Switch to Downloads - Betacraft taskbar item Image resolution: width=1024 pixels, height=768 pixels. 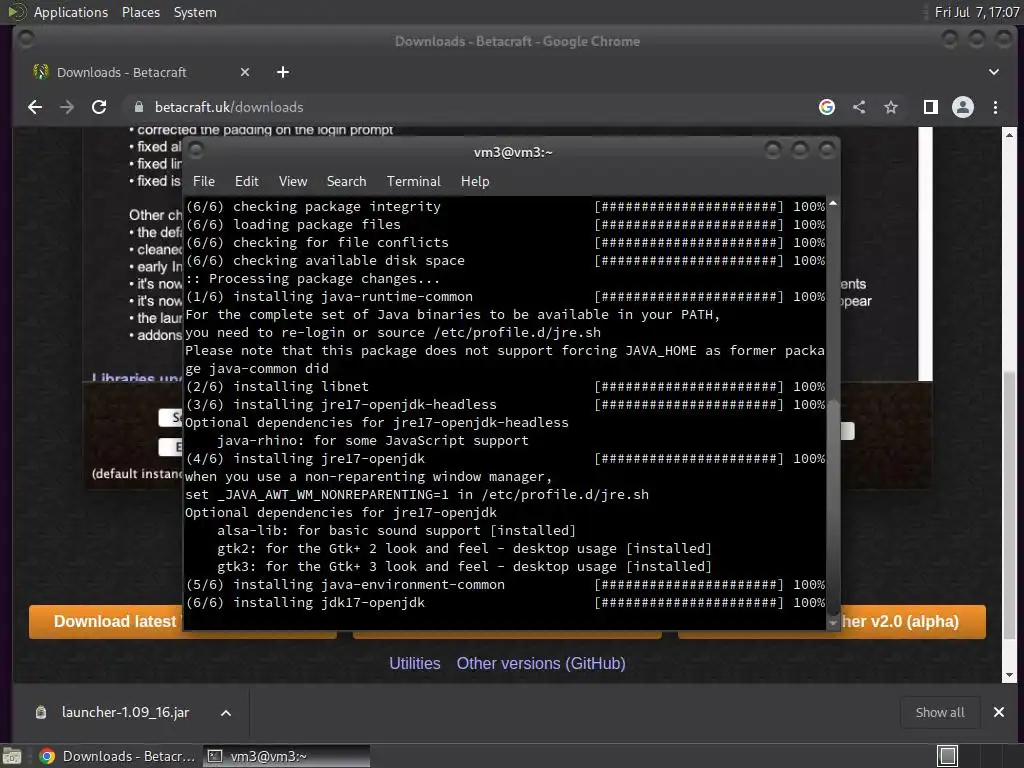pyautogui.click(x=118, y=756)
